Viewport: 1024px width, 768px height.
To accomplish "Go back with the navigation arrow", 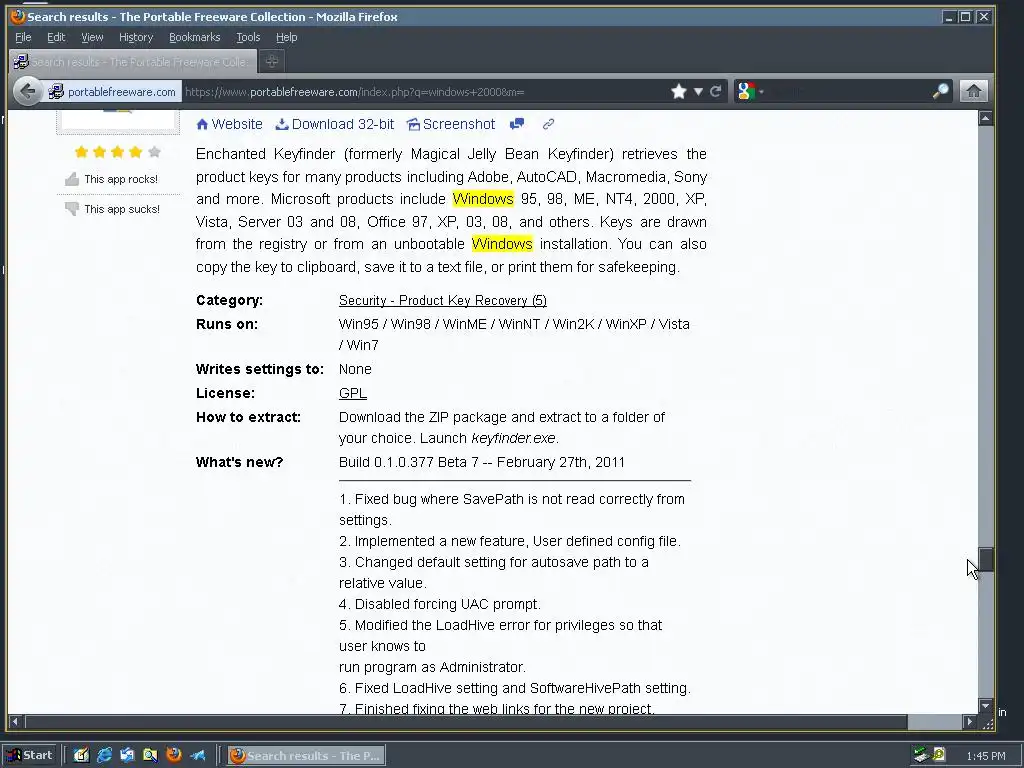I will point(27,91).
